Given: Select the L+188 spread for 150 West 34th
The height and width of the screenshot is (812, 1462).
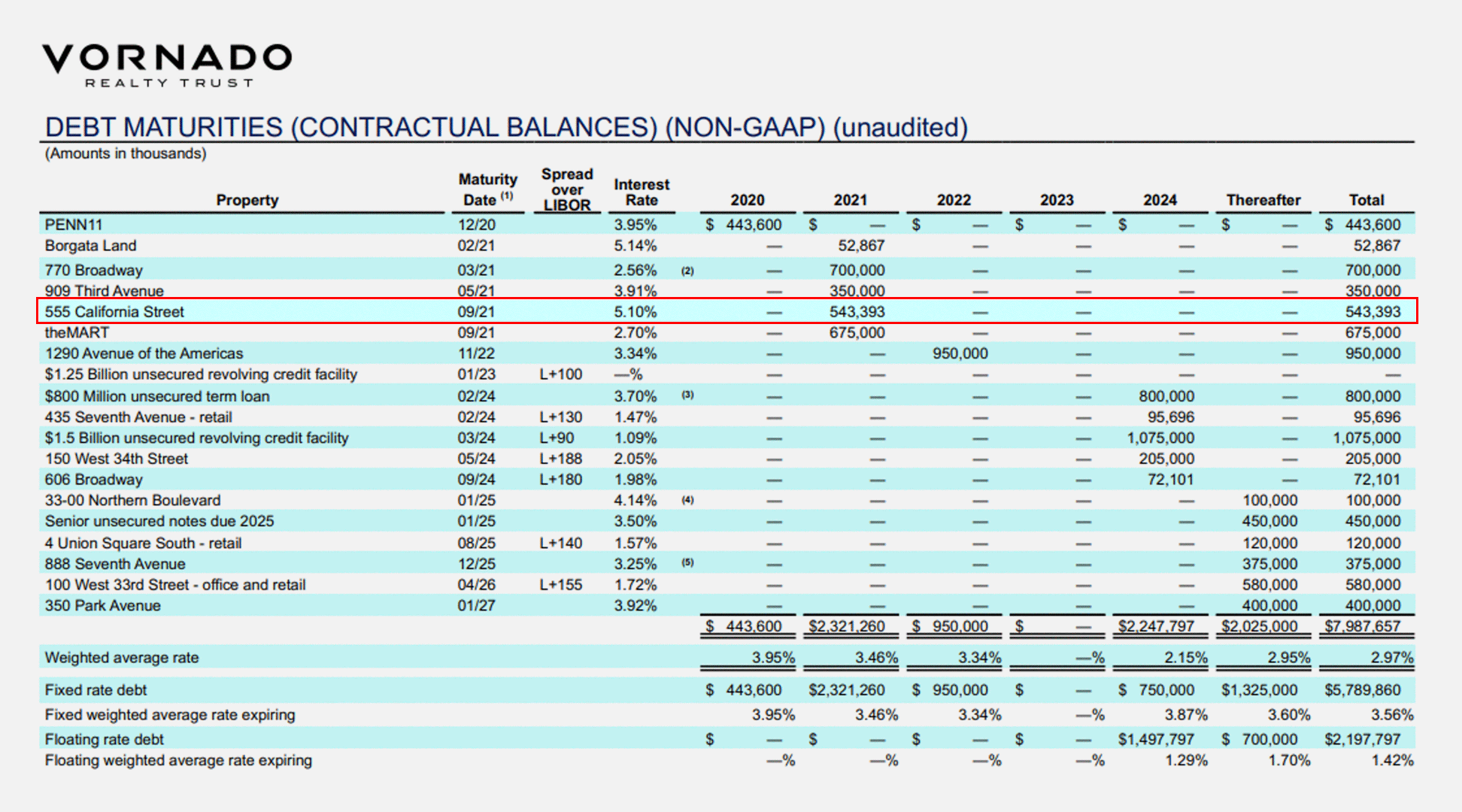Looking at the screenshot, I should [560, 459].
